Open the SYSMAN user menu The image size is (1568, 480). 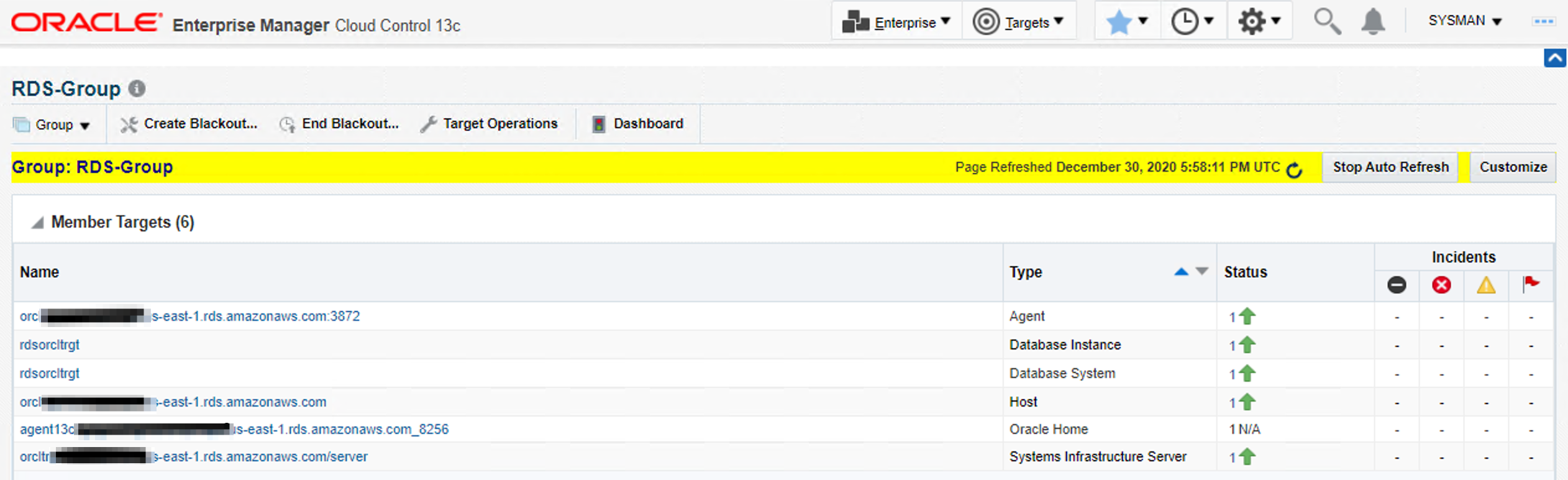click(1465, 21)
